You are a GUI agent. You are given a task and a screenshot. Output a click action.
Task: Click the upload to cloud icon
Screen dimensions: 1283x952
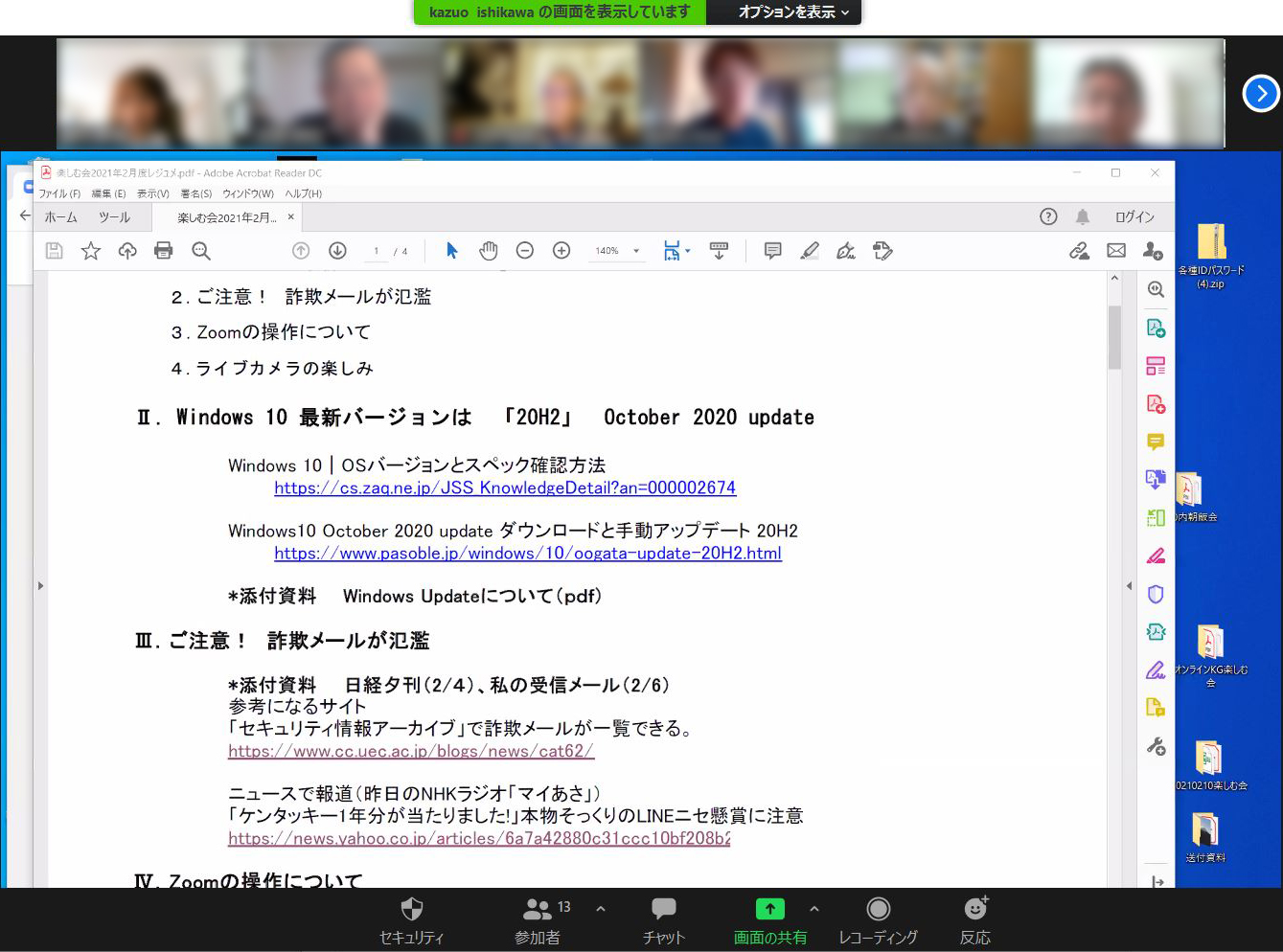127,251
